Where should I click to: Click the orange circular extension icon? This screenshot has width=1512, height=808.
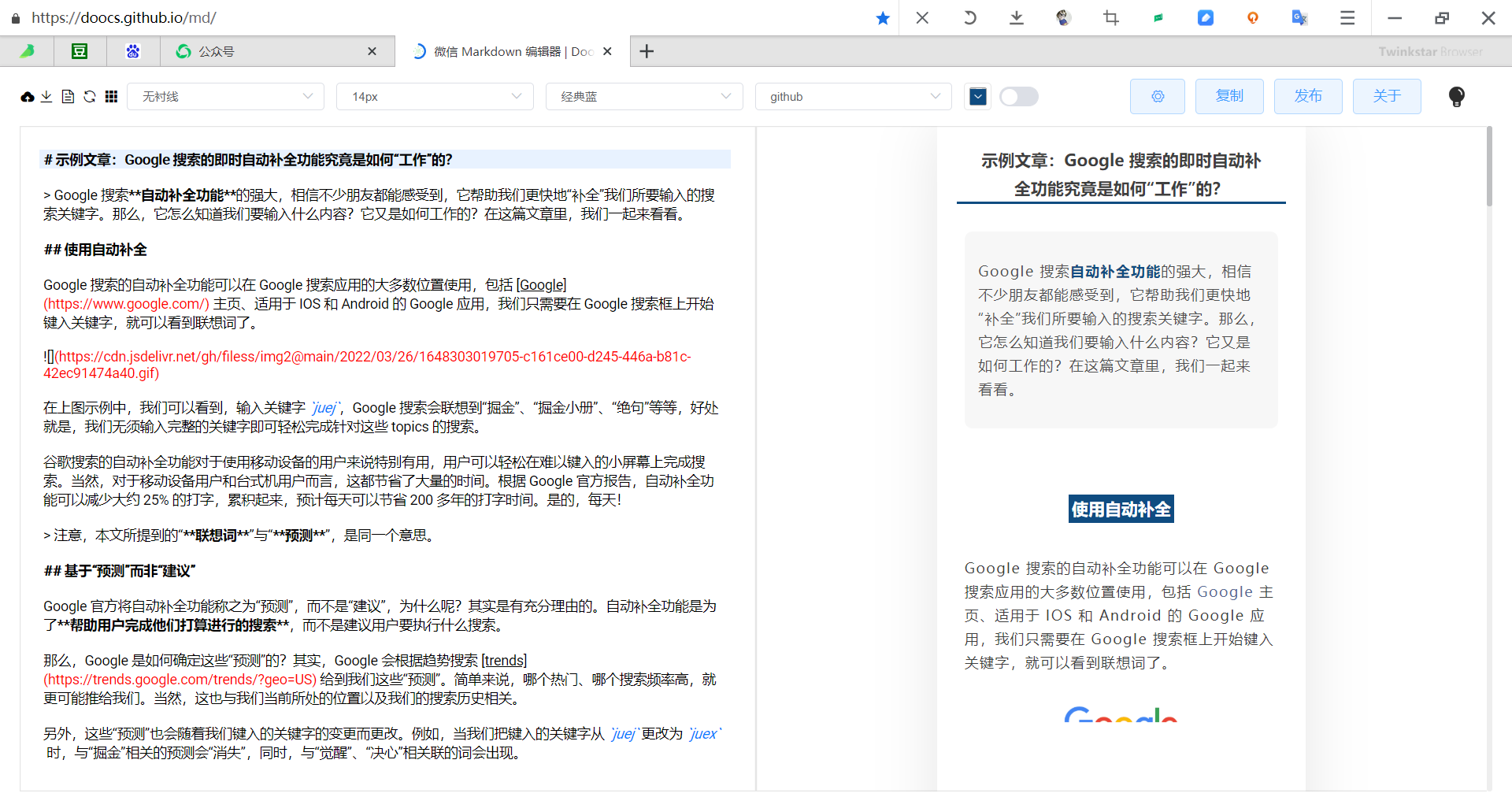click(1253, 17)
